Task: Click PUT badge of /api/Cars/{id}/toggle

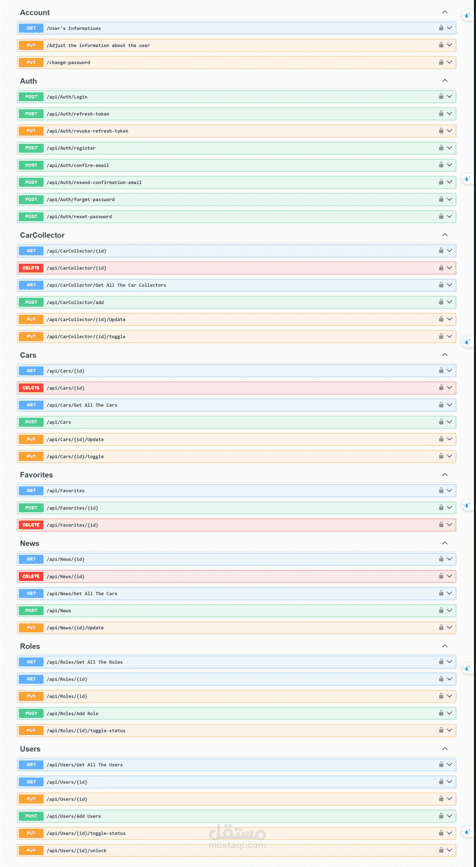Action: [x=31, y=456]
